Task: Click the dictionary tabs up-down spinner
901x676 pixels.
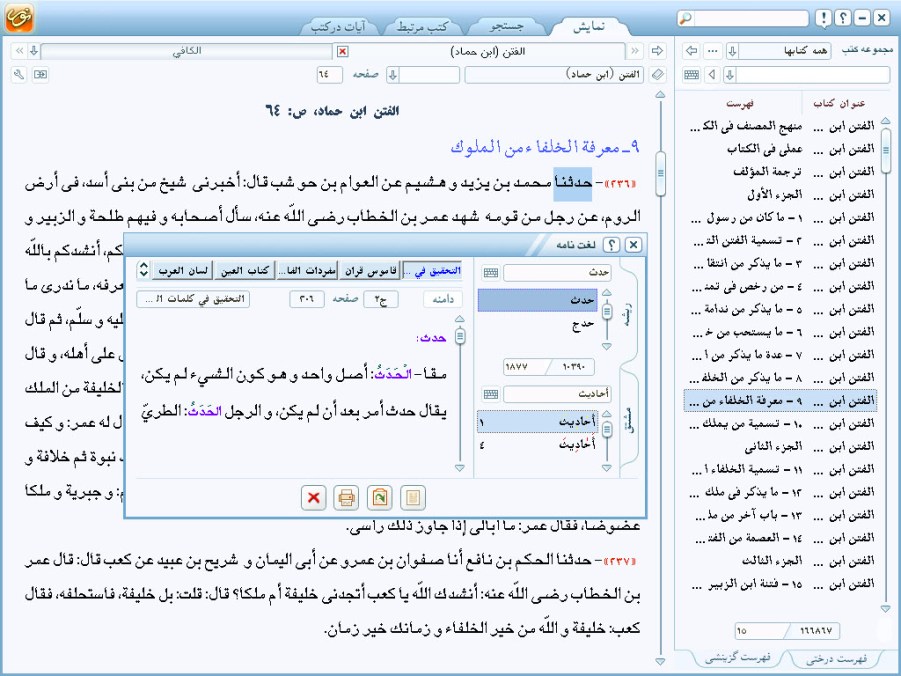Action: [x=144, y=270]
